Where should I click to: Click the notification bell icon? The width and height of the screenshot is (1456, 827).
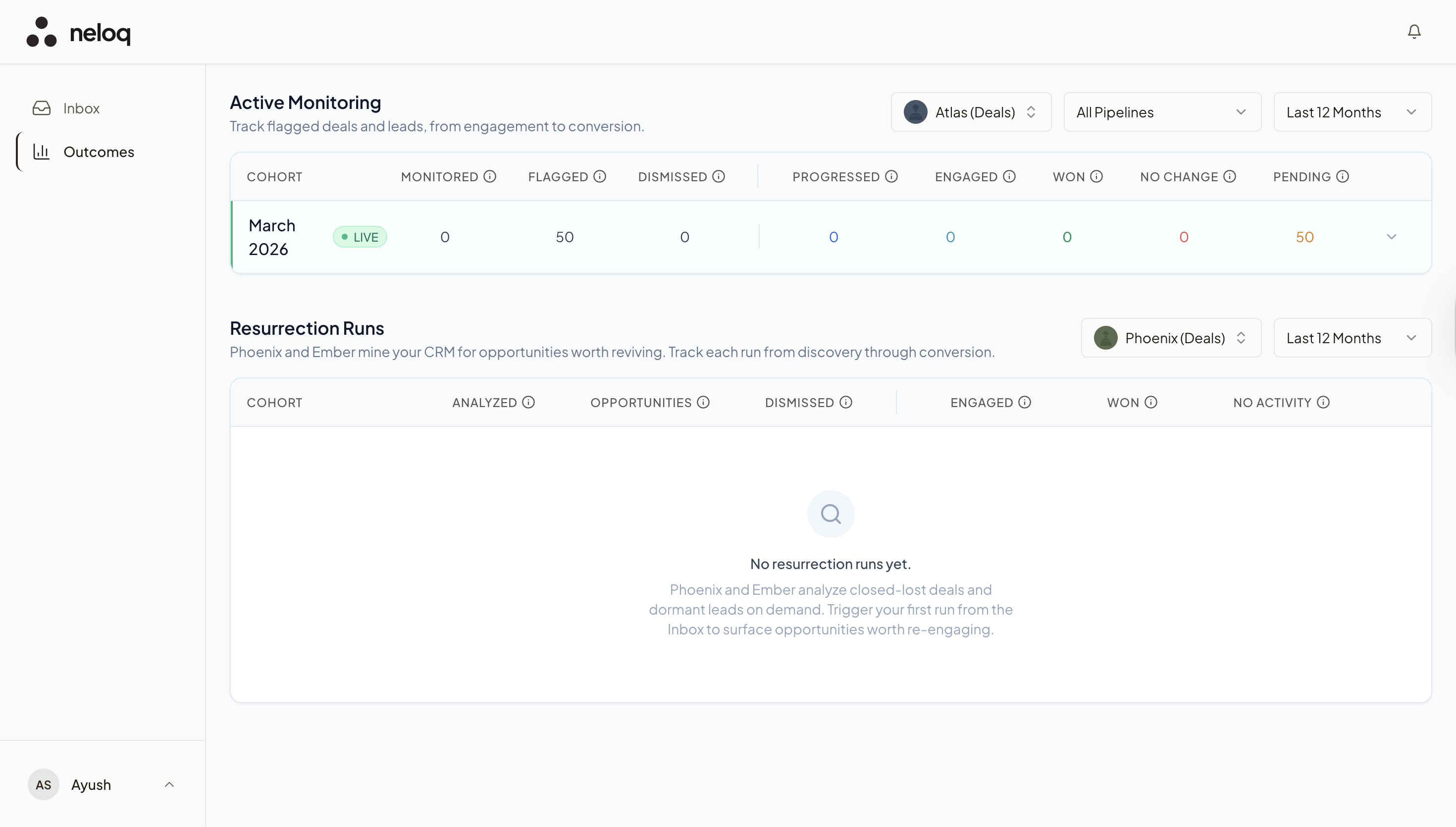1413,32
